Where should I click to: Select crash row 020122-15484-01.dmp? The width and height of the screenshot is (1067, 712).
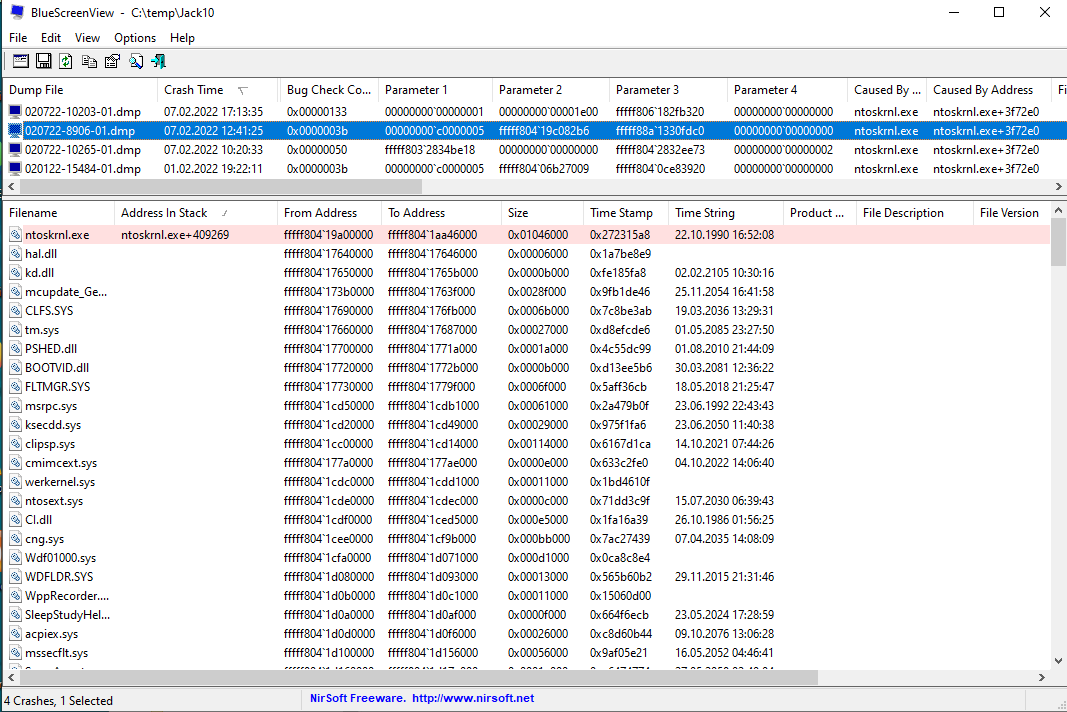click(535, 169)
